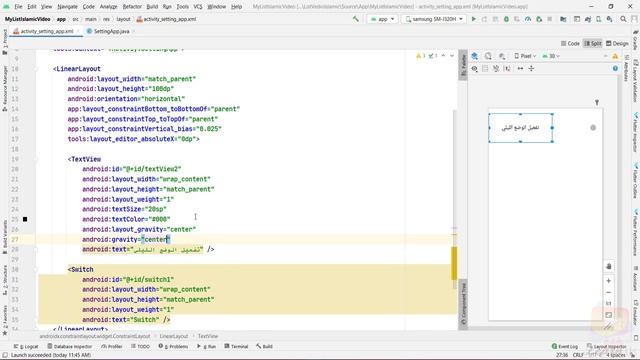Zoom out the preview with the minus icon
Screen dimensions: 640x360
click(609, 292)
